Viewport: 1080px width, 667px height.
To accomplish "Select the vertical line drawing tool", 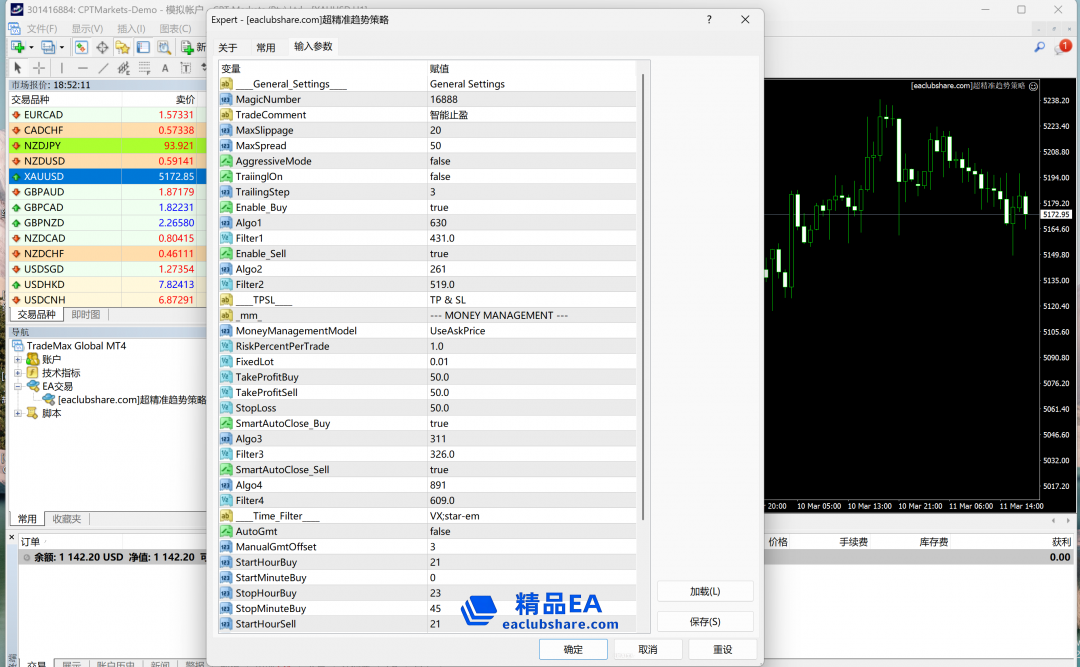I will pos(61,68).
